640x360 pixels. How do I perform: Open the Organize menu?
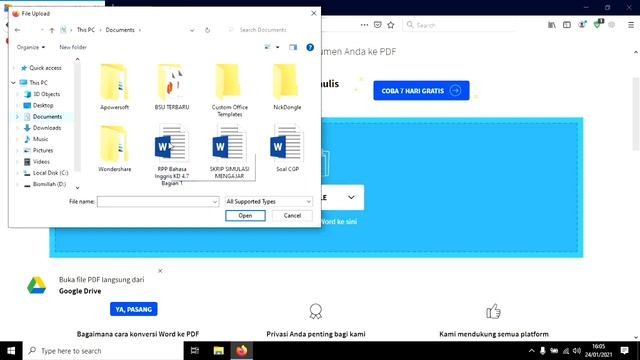(x=31, y=47)
